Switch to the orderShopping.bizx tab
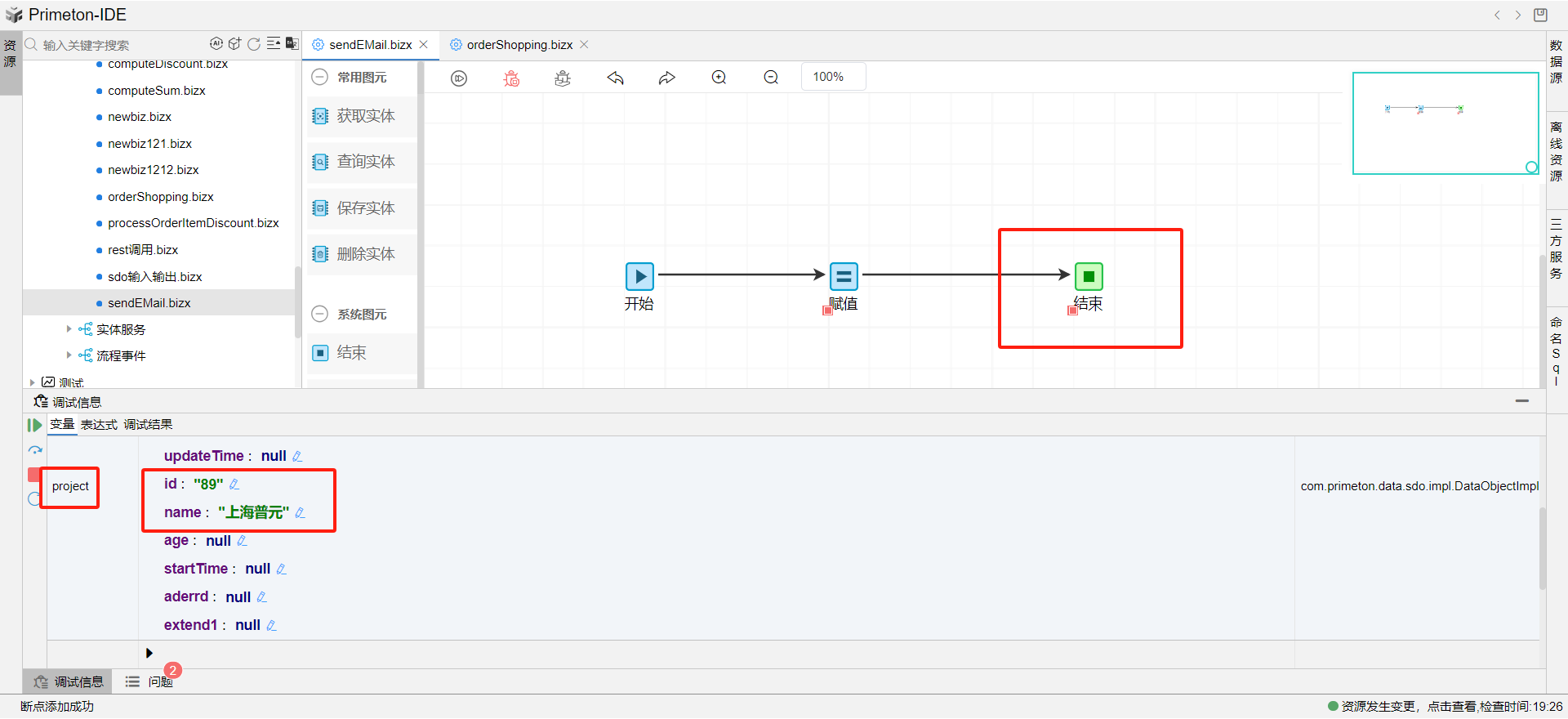Screen dimensions: 1568x719 (x=519, y=45)
